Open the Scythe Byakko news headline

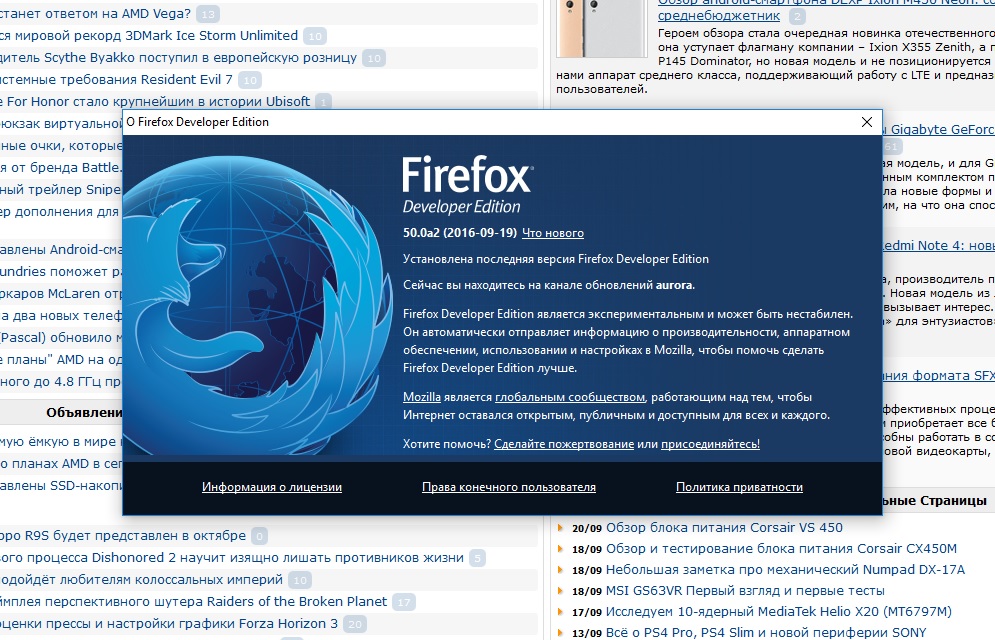(178, 58)
